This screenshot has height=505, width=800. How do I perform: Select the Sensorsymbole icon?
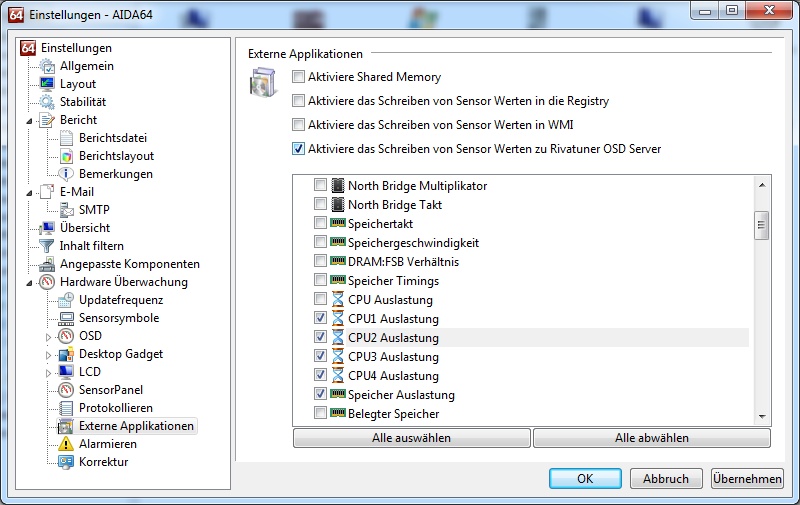[66, 318]
